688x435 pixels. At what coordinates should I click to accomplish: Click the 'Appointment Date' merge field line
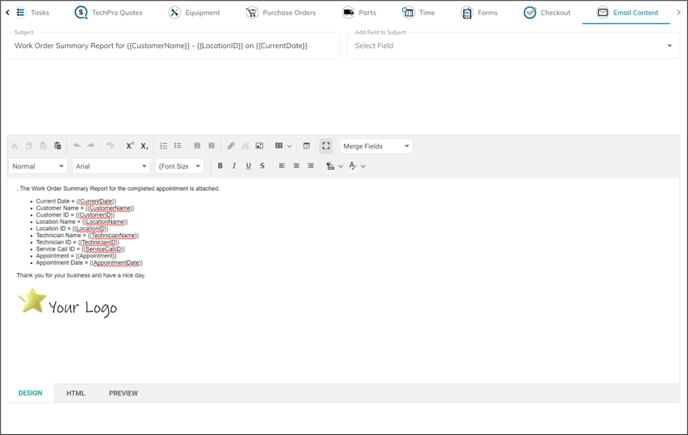(89, 262)
